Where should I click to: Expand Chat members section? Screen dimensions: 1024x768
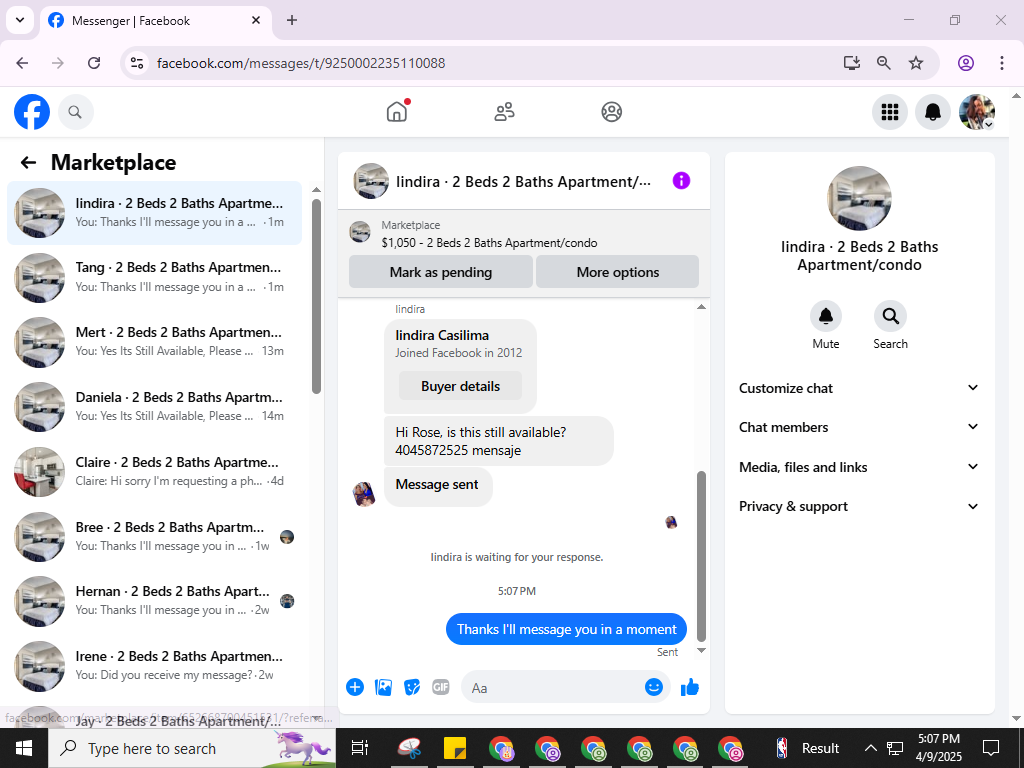(859, 427)
